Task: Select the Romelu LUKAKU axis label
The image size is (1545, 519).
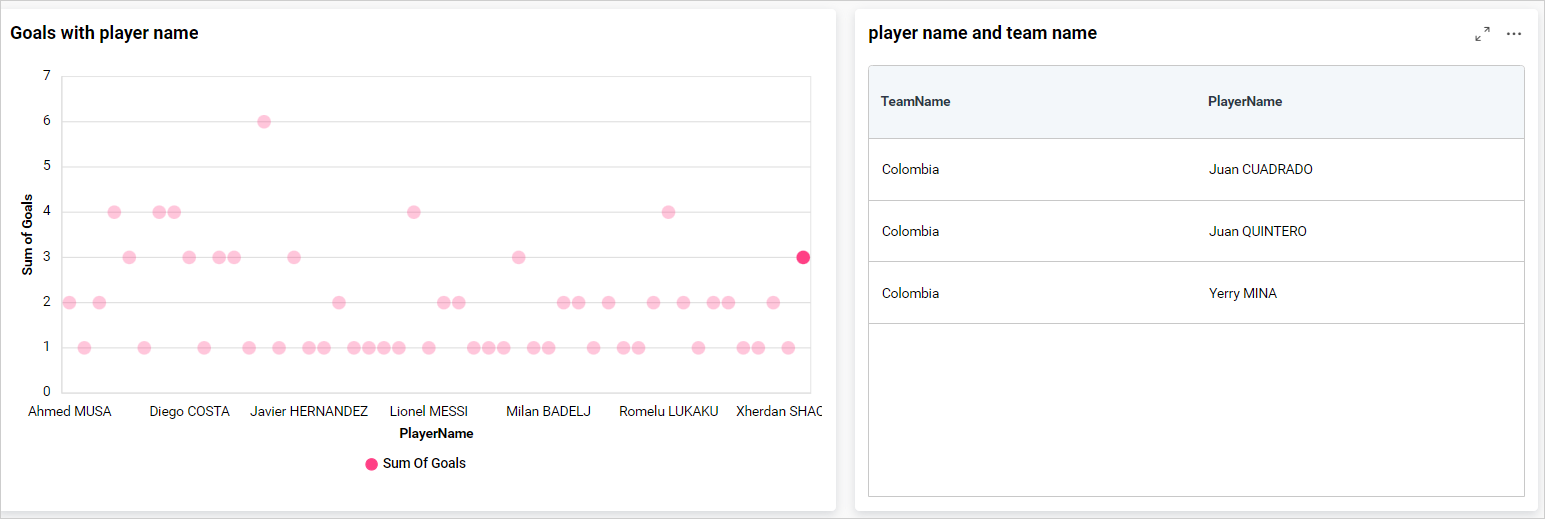Action: point(668,412)
